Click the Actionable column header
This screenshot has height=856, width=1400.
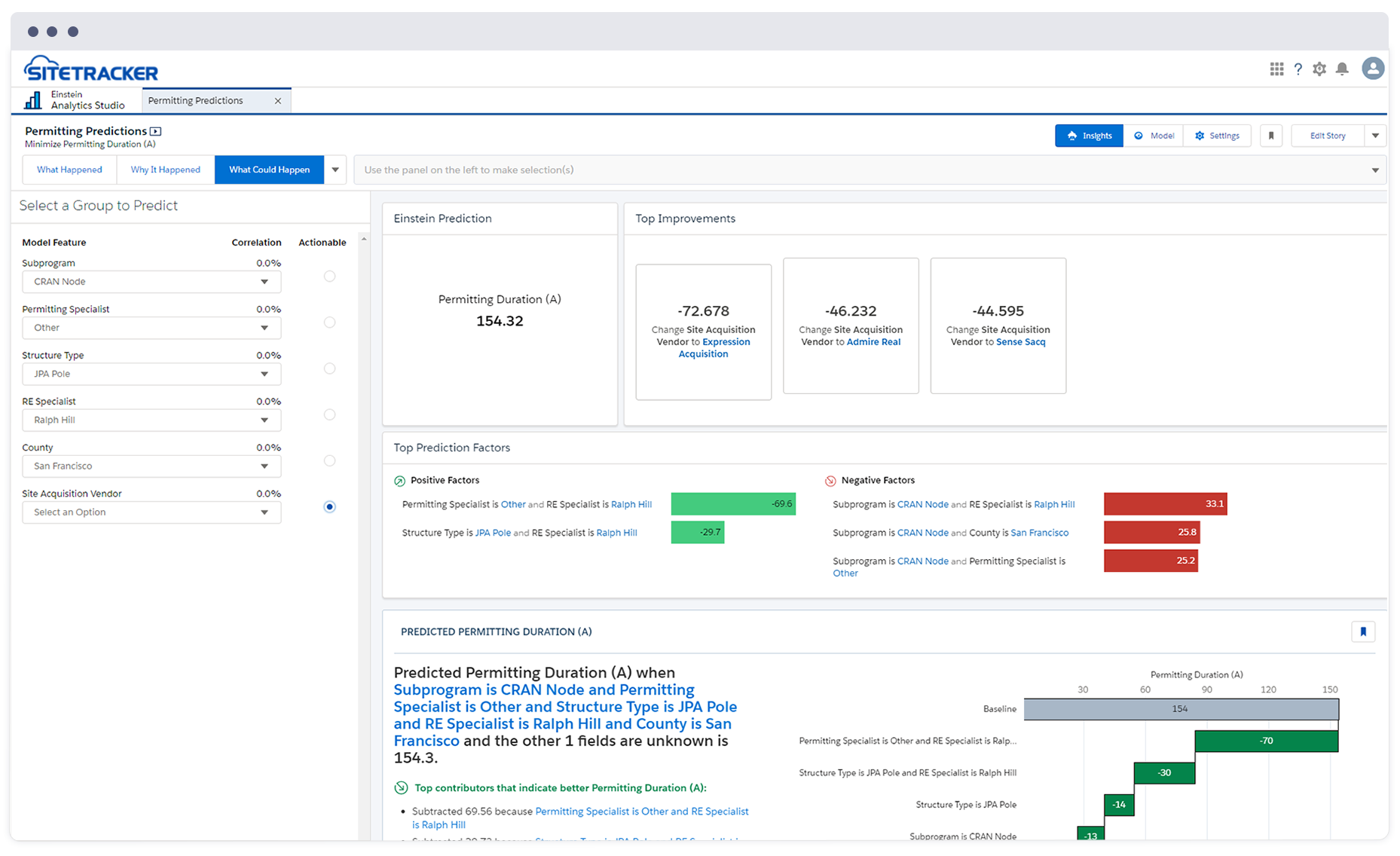coord(322,243)
